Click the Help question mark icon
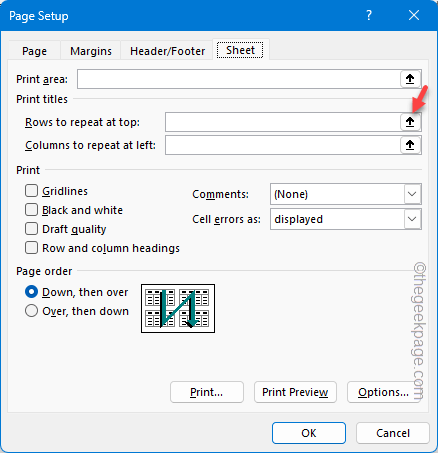Screen dimensions: 438x453 click(369, 15)
